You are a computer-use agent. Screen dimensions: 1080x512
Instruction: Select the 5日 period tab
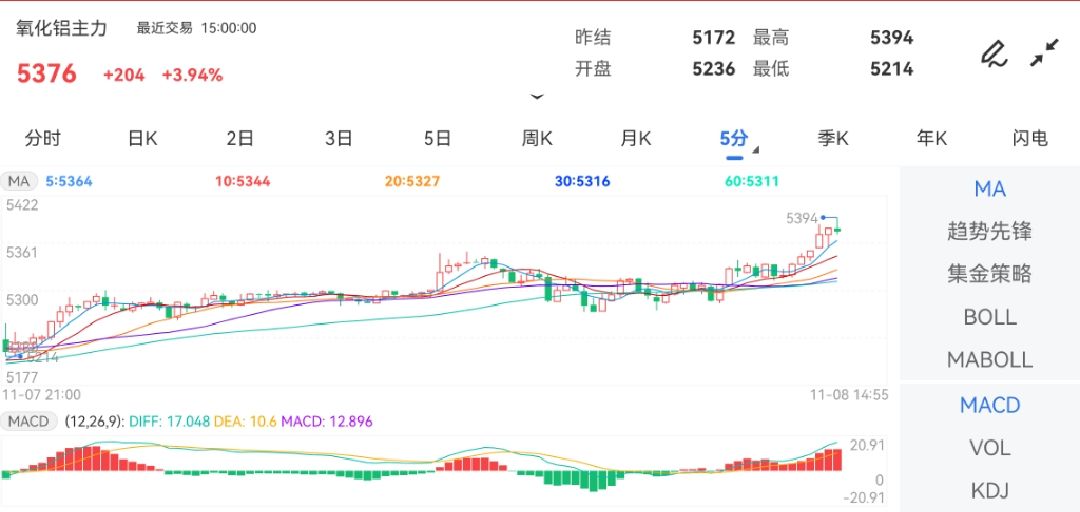[x=437, y=139]
